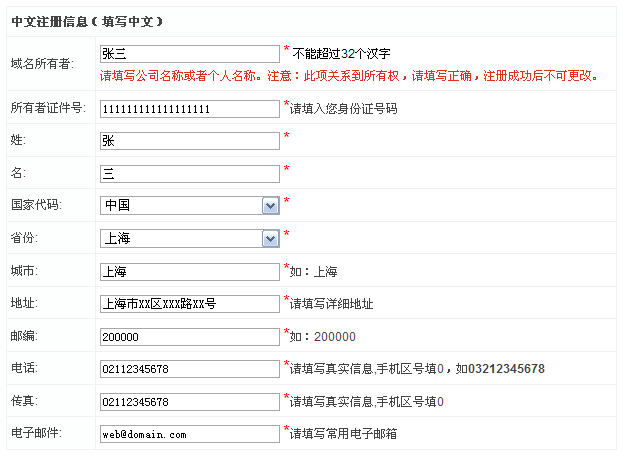Click the 国家代码 label text

click(x=36, y=205)
